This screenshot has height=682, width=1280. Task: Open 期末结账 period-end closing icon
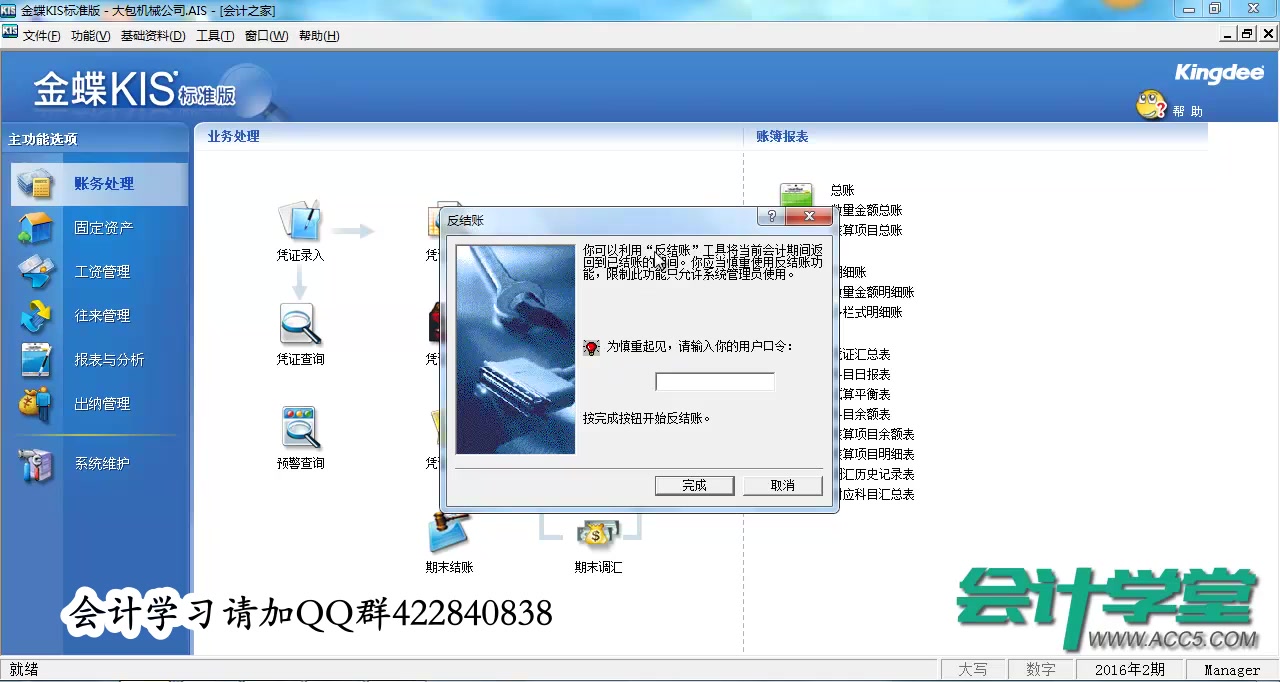[448, 540]
